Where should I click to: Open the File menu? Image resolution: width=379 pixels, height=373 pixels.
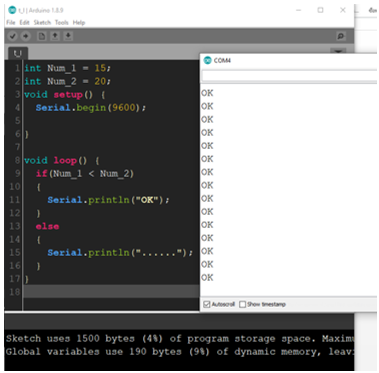11,23
